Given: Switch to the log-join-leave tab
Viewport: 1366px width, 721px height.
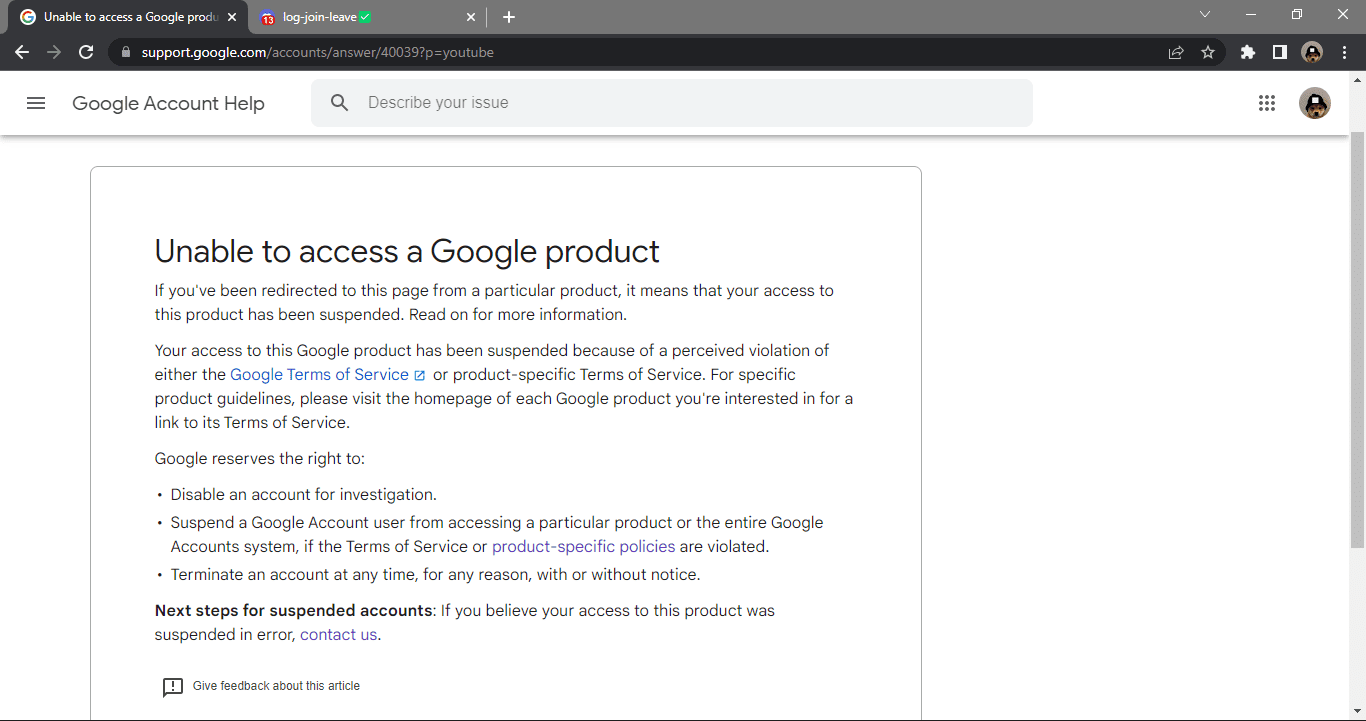Looking at the screenshot, I should point(320,17).
